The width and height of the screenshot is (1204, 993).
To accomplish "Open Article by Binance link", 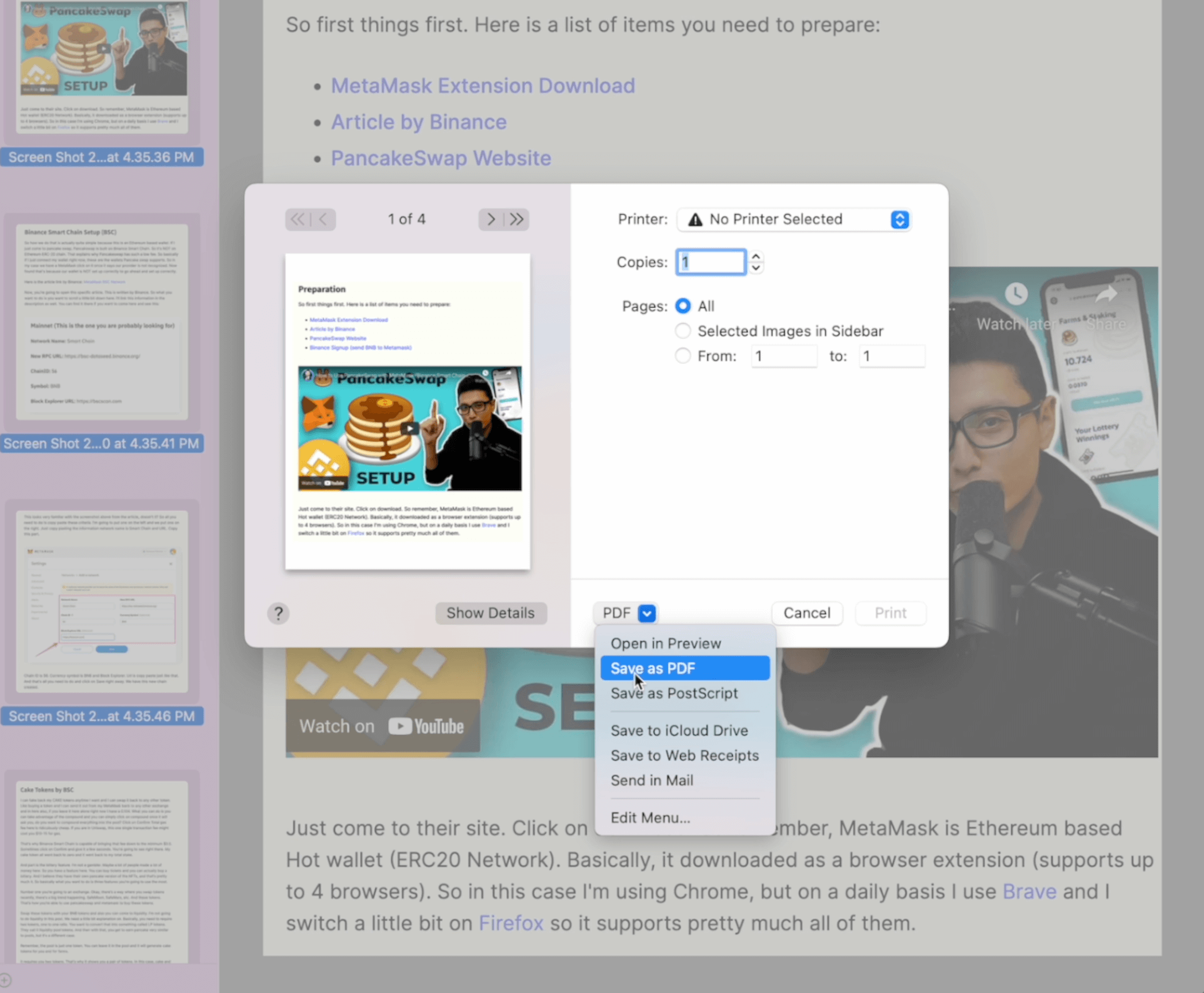I will pyautogui.click(x=418, y=122).
